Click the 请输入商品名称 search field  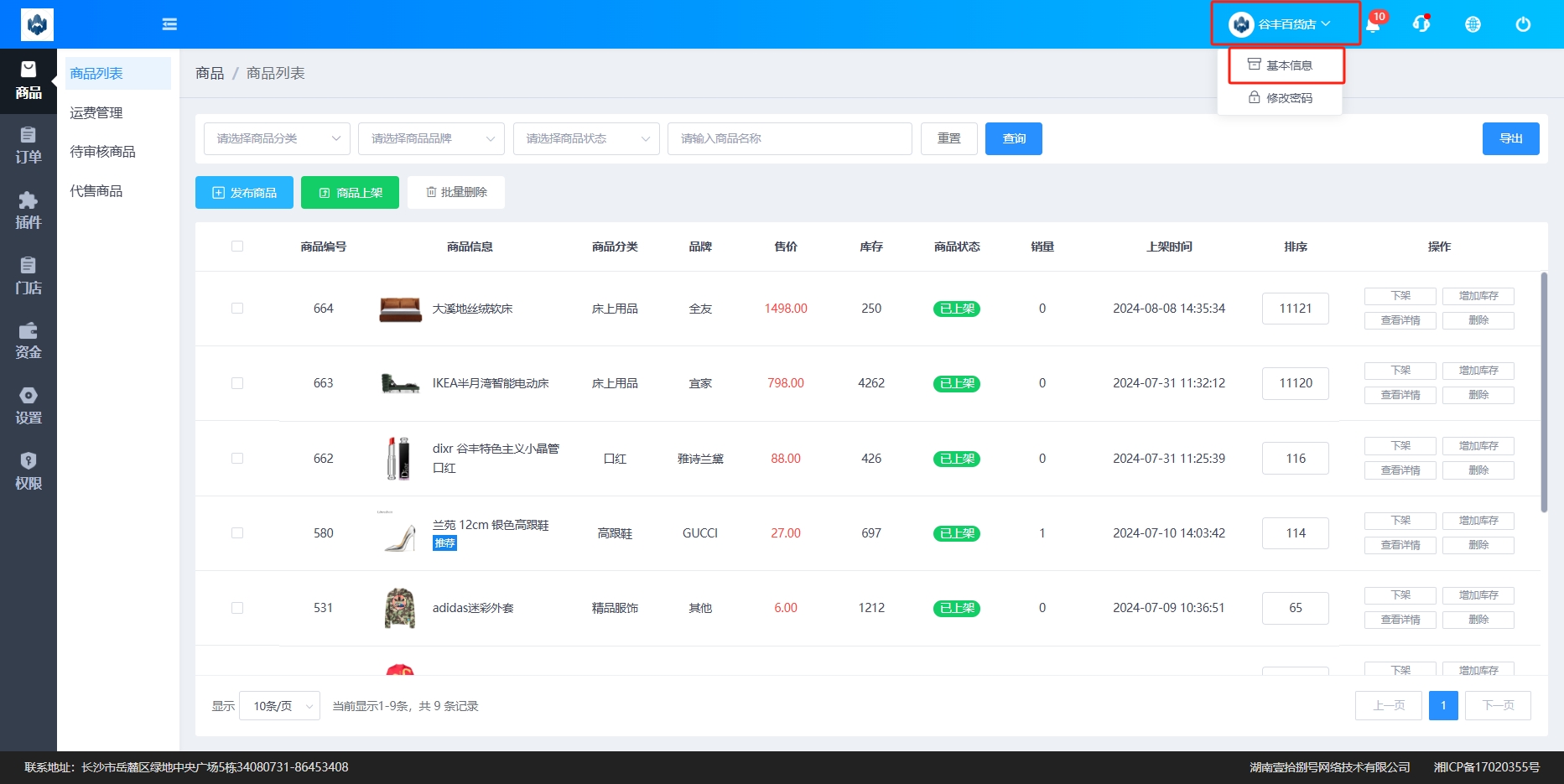pyautogui.click(x=789, y=139)
